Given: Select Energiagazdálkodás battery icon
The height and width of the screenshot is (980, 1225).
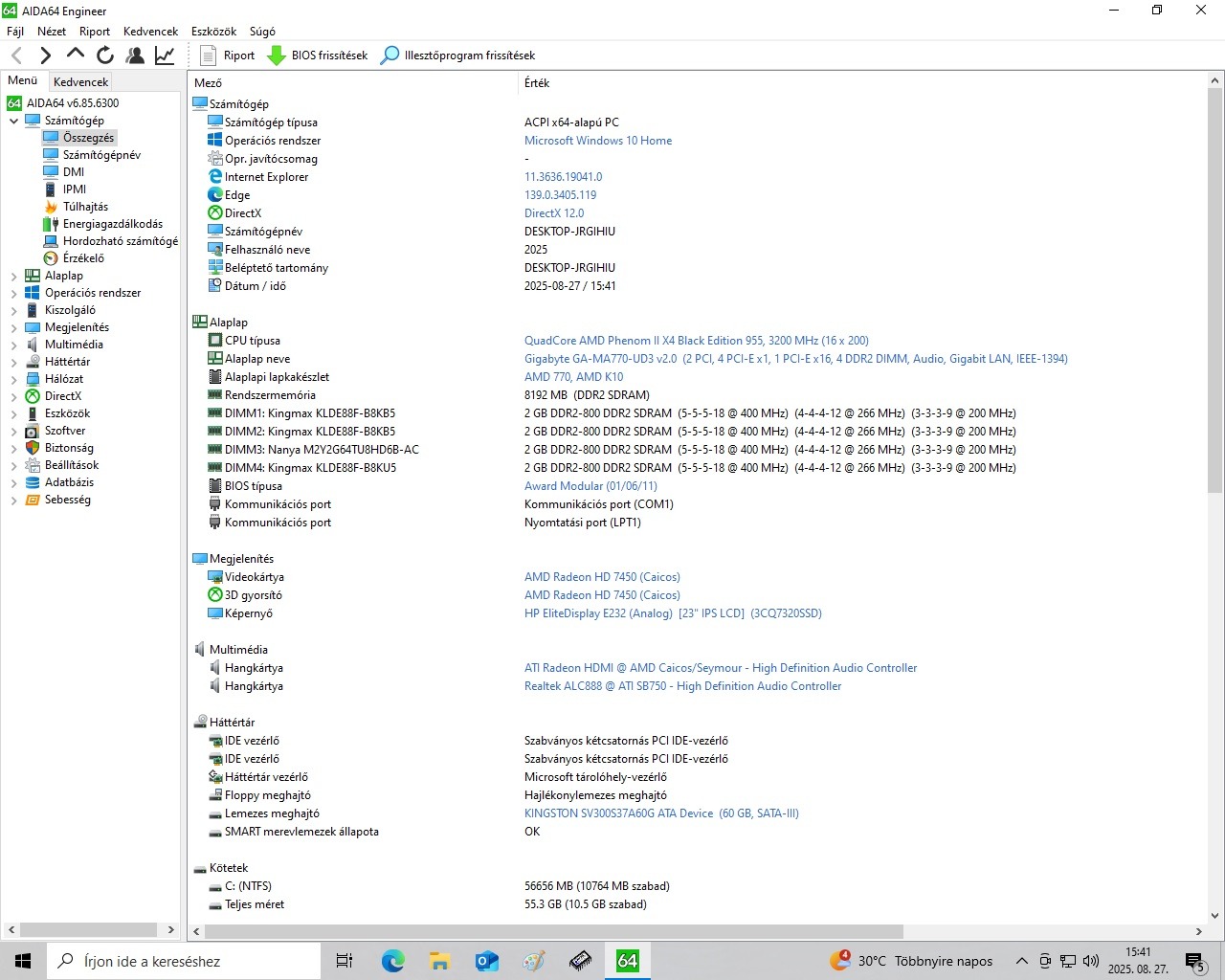Looking at the screenshot, I should pyautogui.click(x=51, y=224).
